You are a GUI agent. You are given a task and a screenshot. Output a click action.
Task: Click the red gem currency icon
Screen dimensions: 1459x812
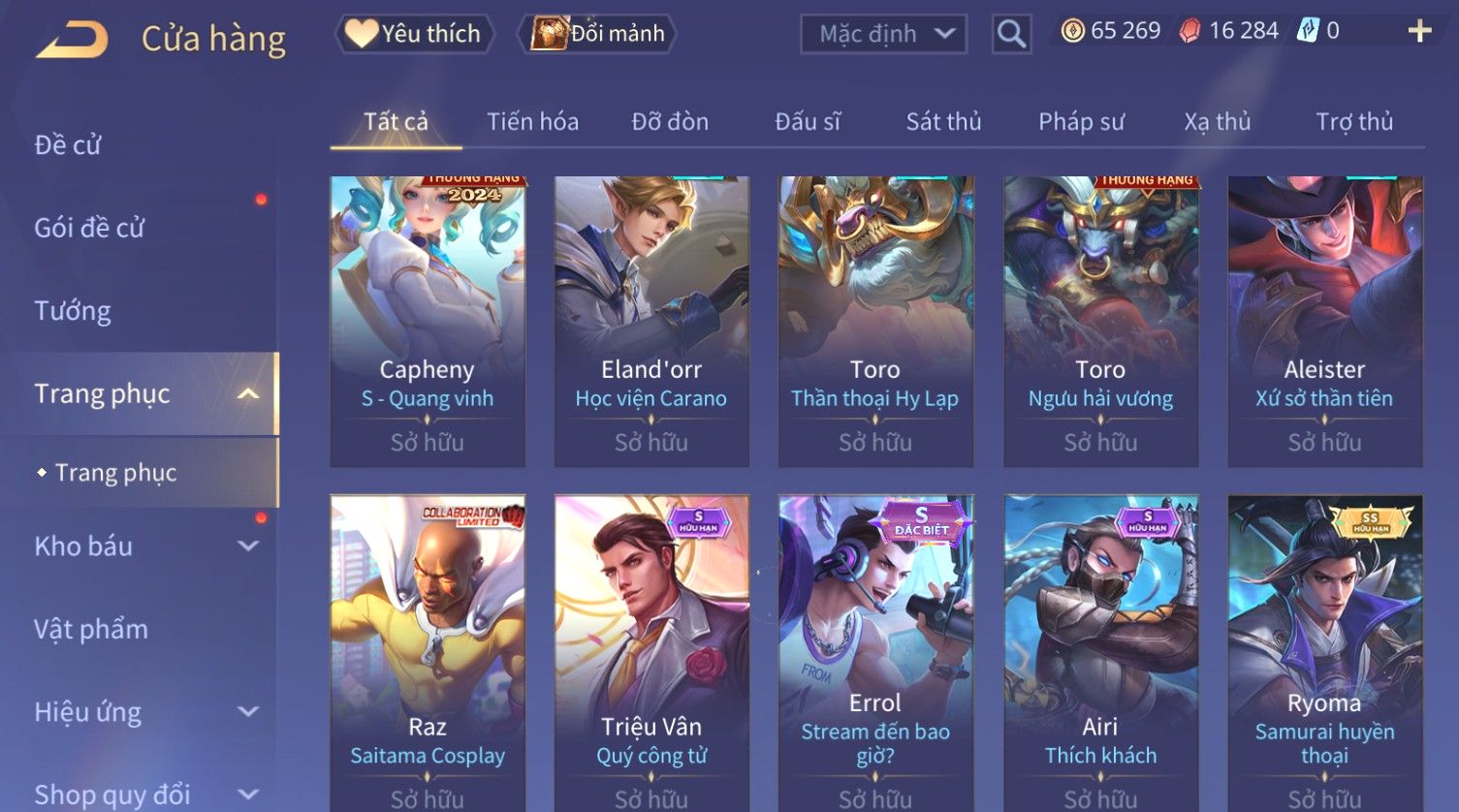pos(1189,31)
